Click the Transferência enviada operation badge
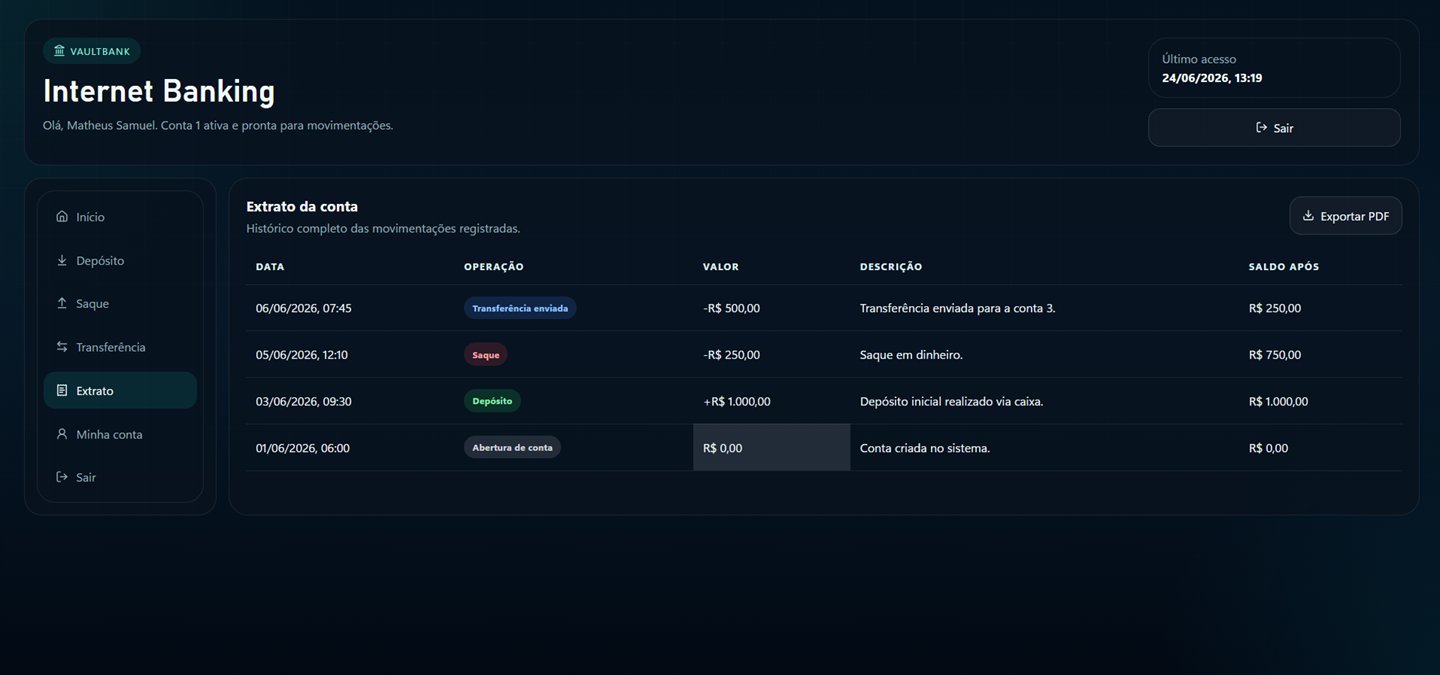Viewport: 1440px width, 675px height. tap(520, 308)
